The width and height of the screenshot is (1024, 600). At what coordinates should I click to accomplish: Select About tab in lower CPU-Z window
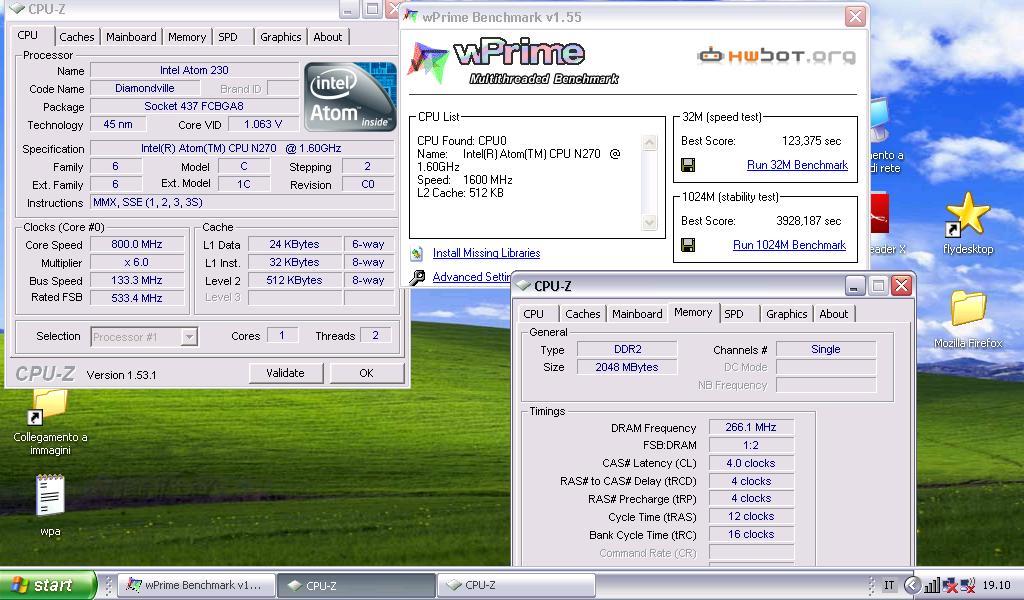834,314
